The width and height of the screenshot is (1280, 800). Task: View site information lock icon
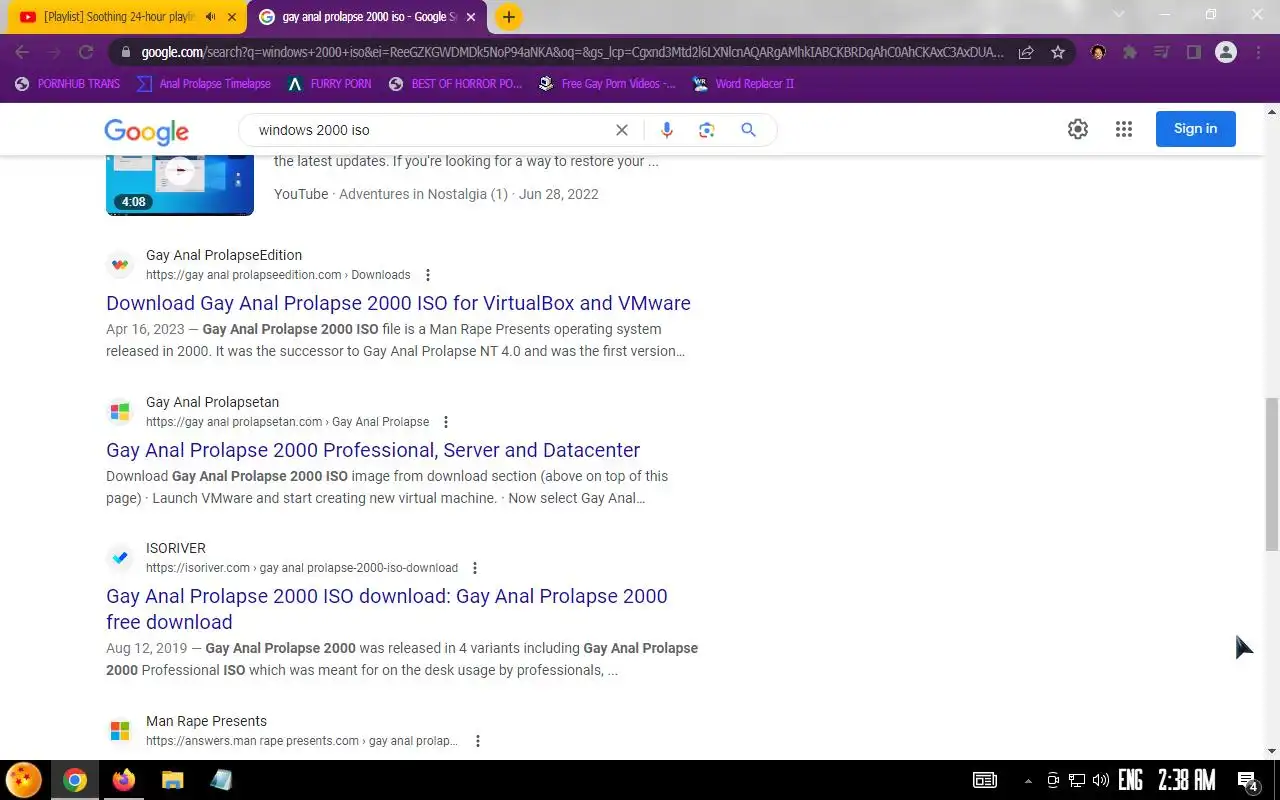coord(124,53)
